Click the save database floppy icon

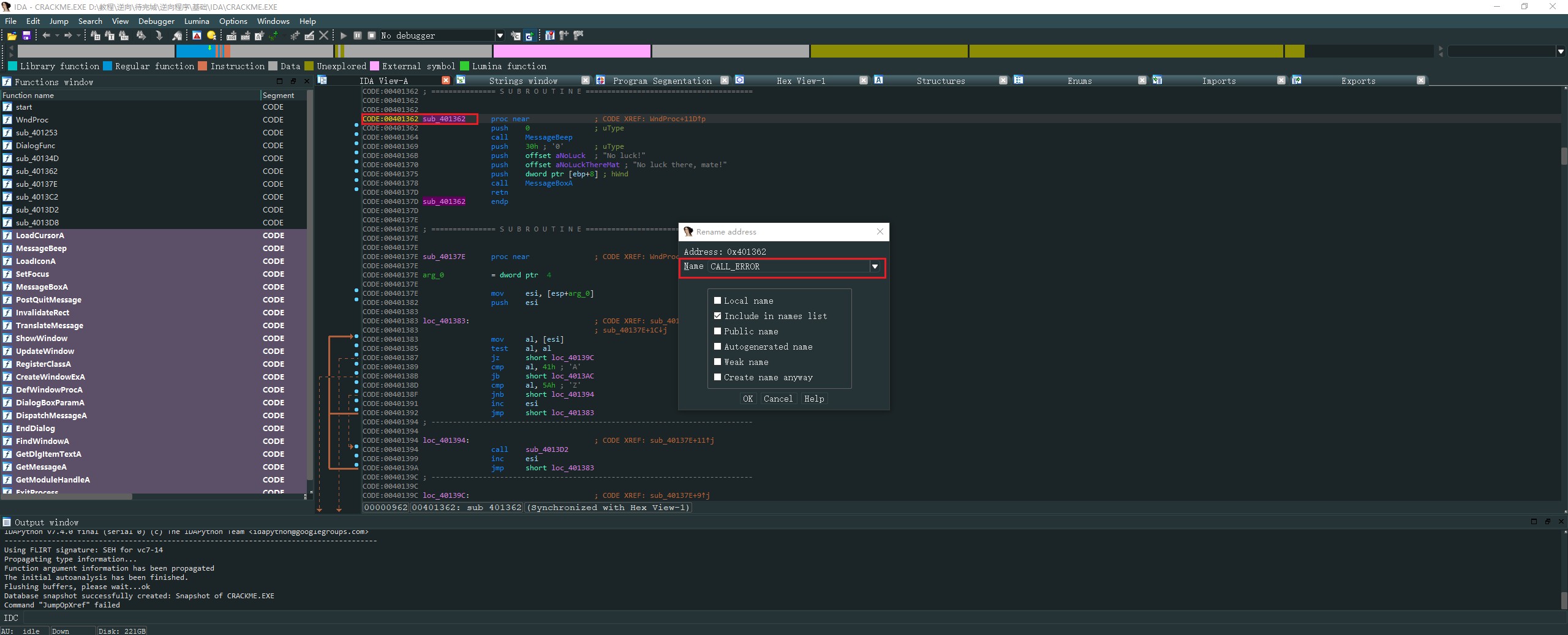click(x=26, y=36)
